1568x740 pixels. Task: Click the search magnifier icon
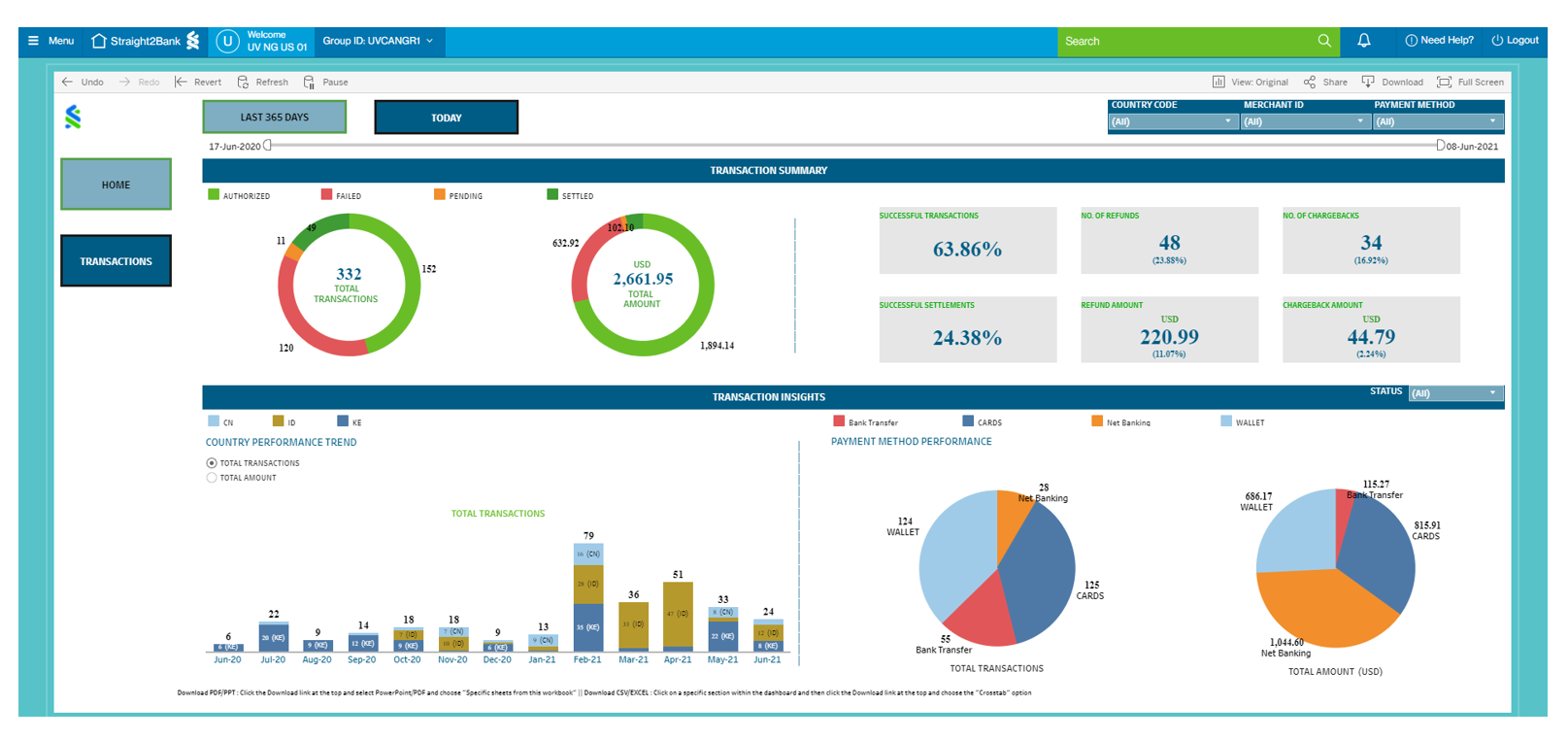point(1324,41)
